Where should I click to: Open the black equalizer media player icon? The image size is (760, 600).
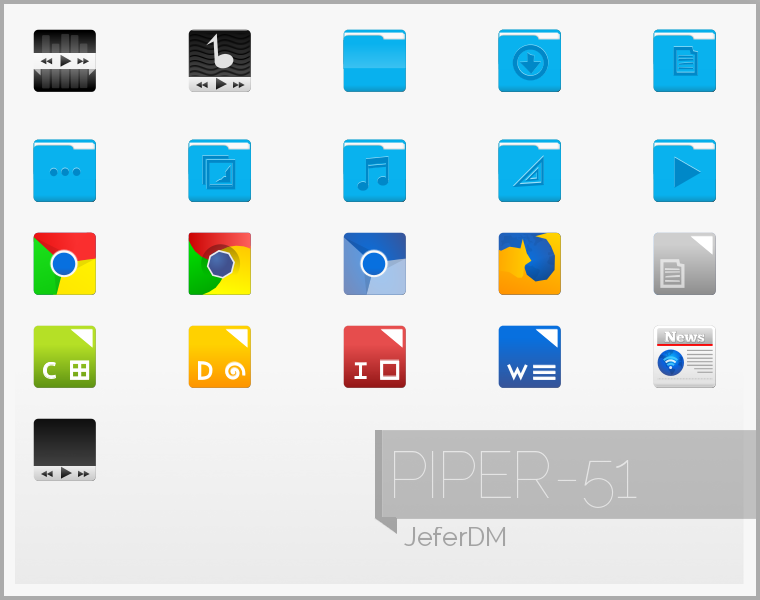click(64, 61)
